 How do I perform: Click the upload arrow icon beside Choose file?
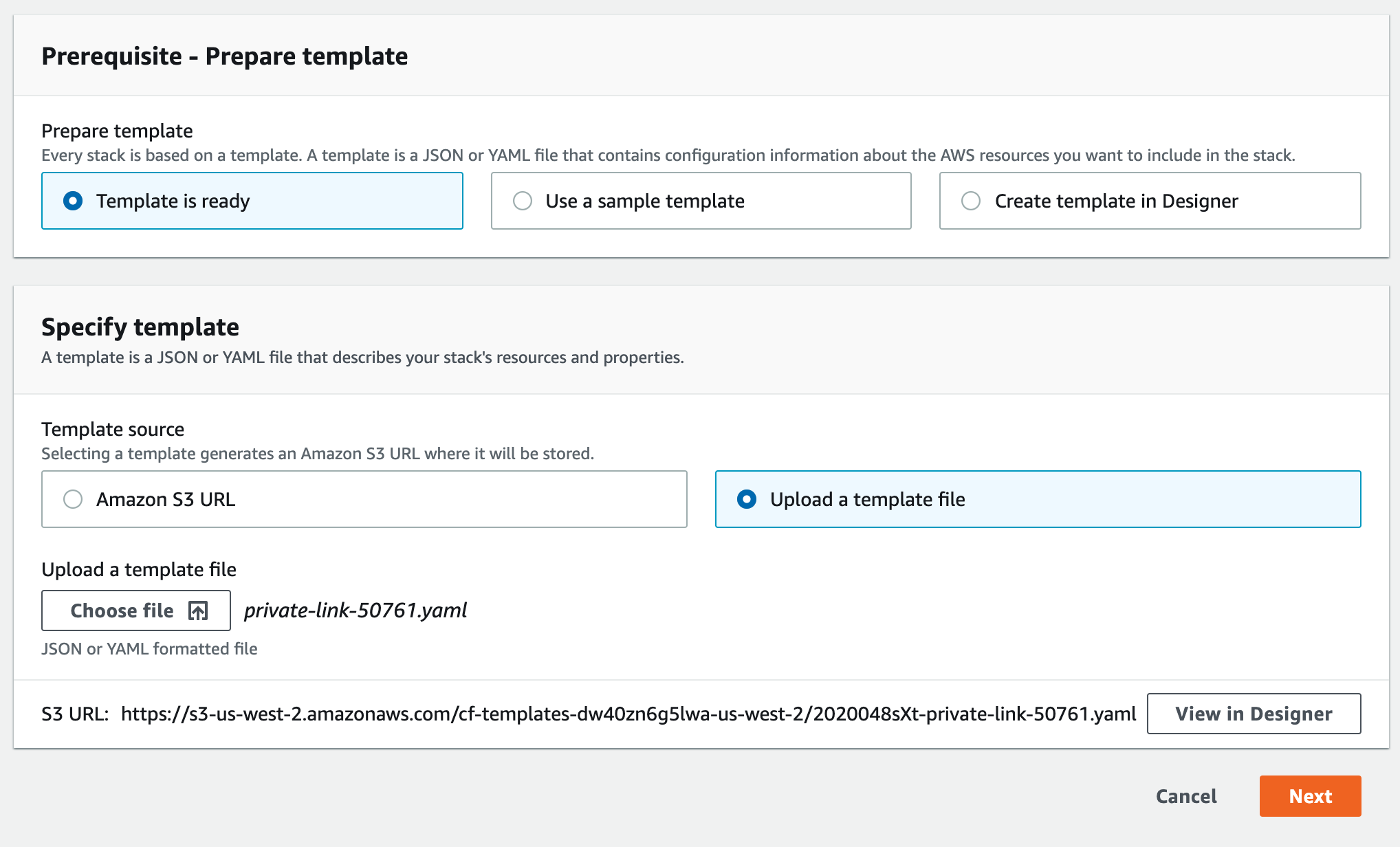(x=198, y=610)
